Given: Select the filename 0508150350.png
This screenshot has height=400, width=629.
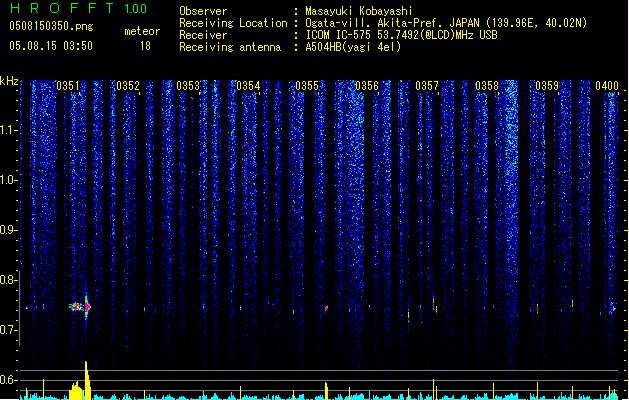Looking at the screenshot, I should pos(51,26).
